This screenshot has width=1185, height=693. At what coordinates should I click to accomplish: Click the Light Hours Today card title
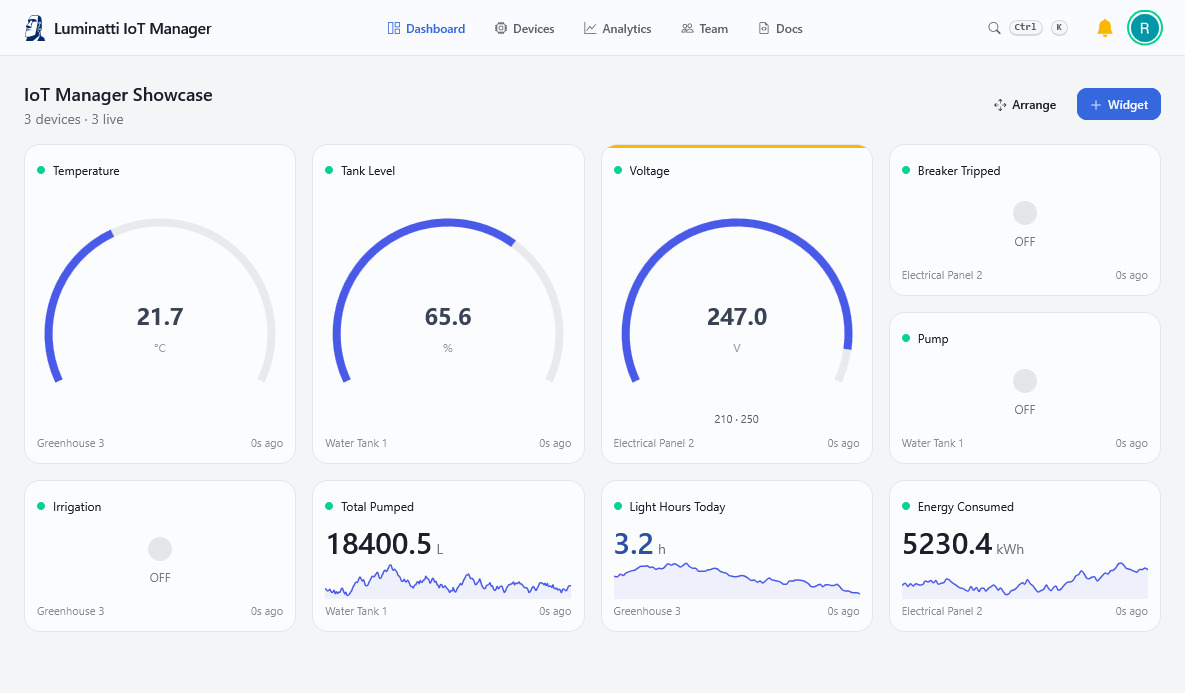(677, 506)
